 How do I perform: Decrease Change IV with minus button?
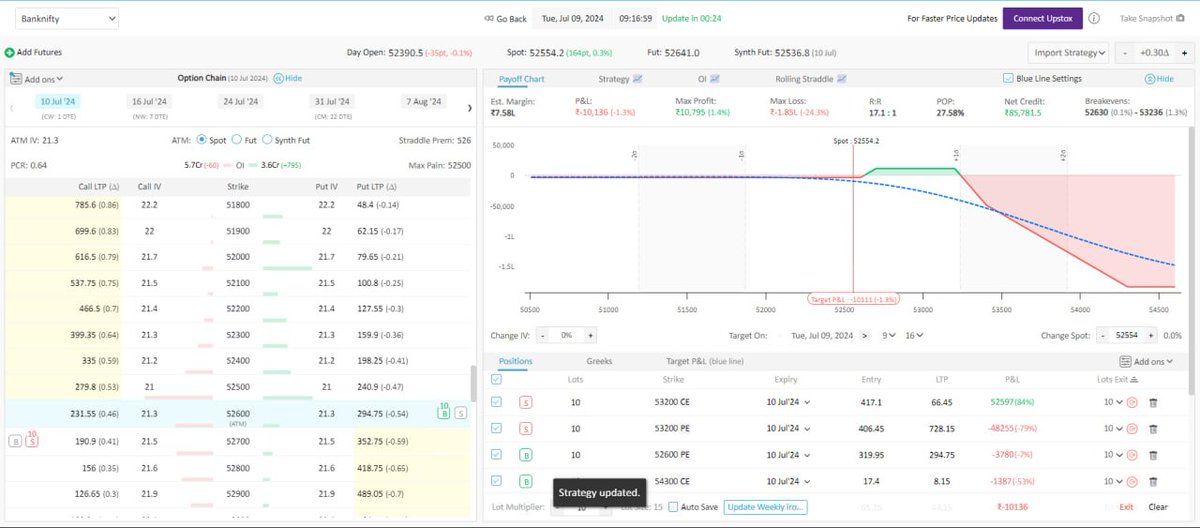point(542,336)
